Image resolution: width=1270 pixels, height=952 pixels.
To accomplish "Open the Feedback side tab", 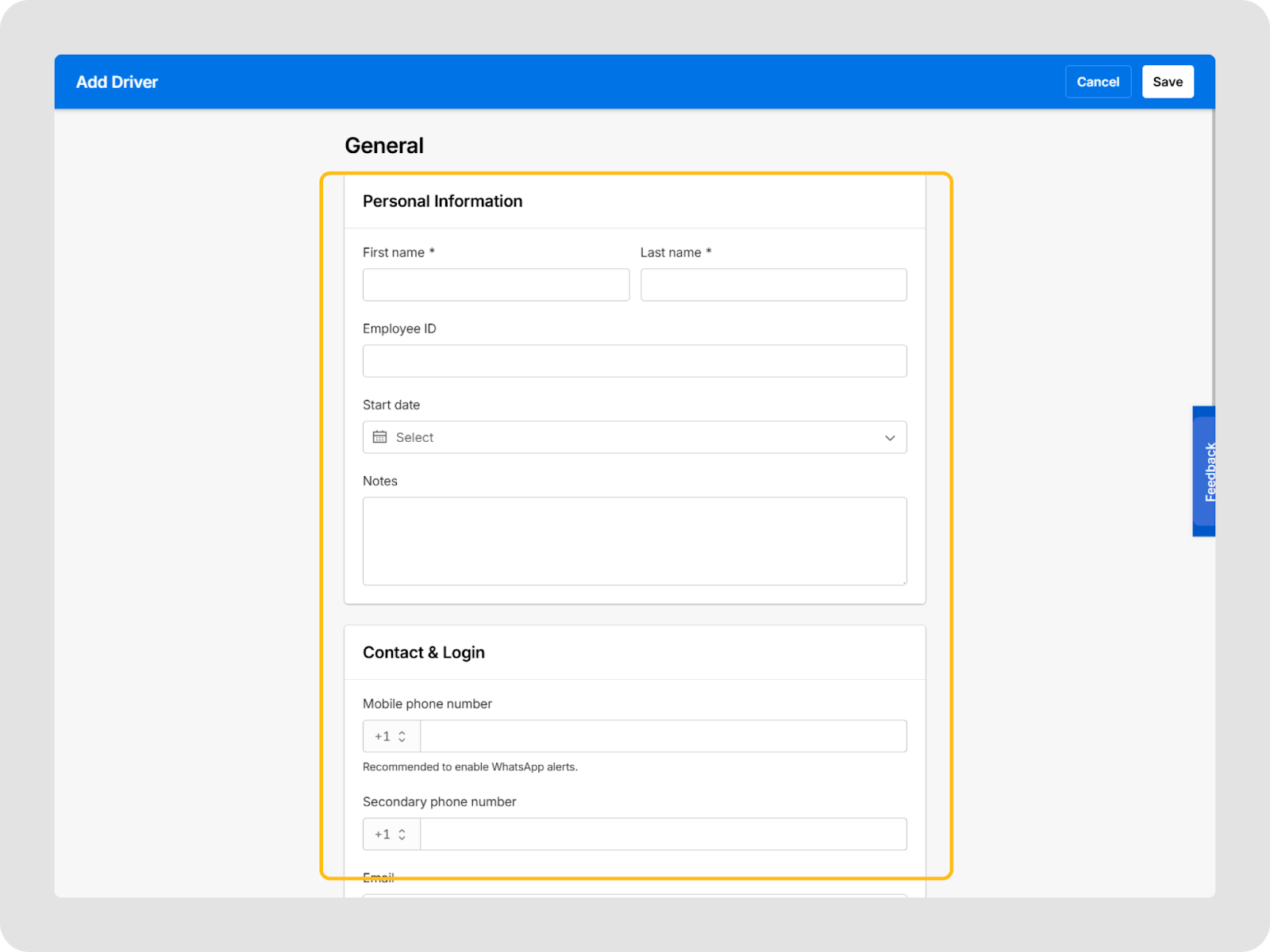I will pos(1205,471).
